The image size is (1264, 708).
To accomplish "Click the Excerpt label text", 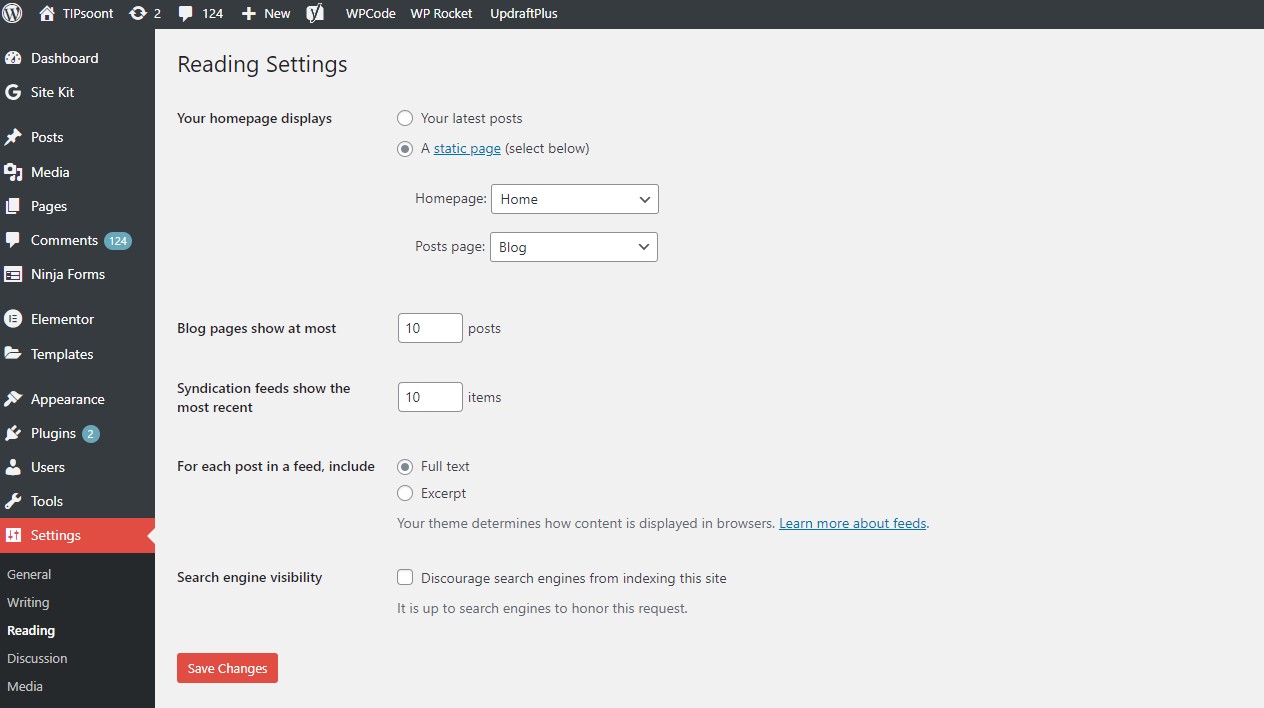I will pos(444,493).
